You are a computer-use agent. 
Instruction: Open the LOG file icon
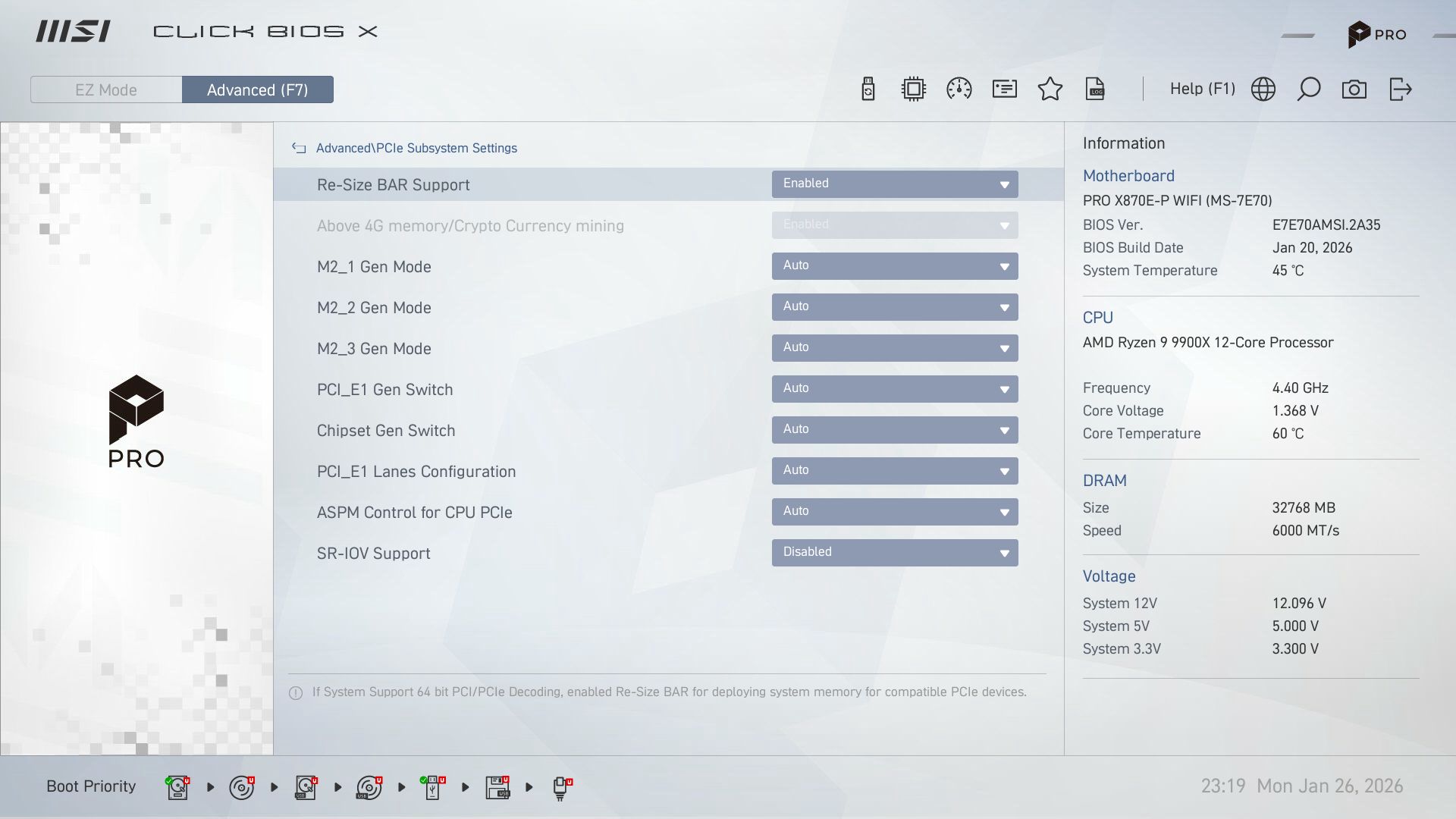[1096, 89]
